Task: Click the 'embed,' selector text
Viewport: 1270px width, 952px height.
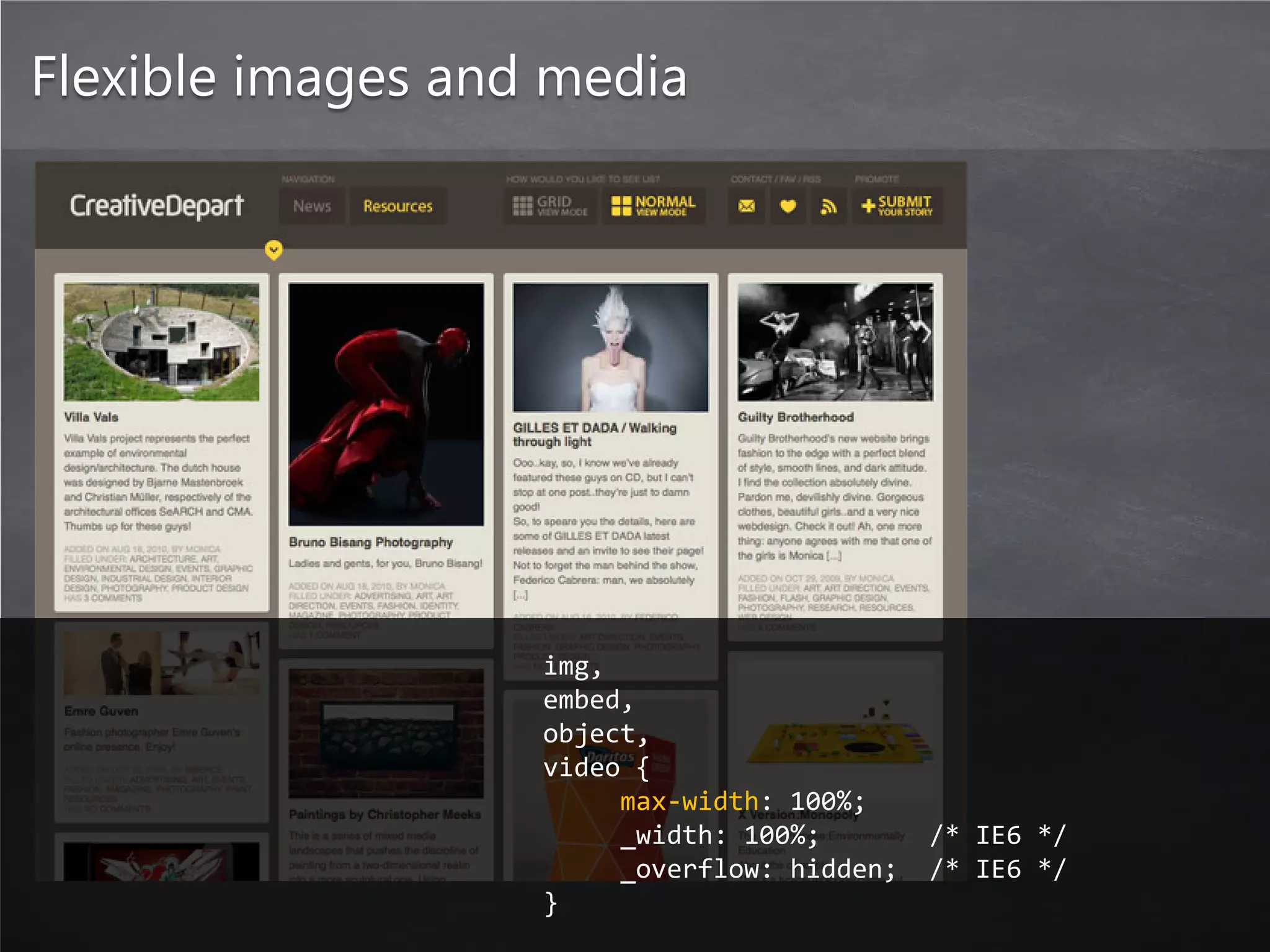Action: pos(588,700)
